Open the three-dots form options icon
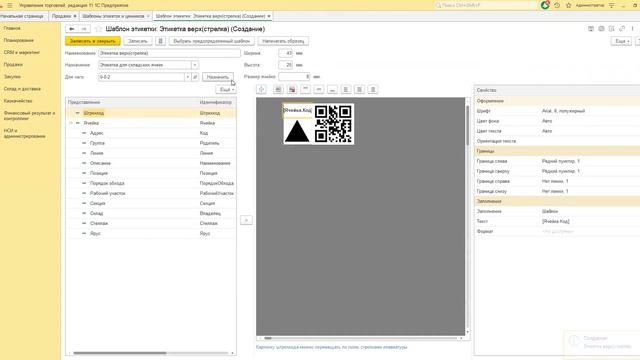 click(x=632, y=29)
